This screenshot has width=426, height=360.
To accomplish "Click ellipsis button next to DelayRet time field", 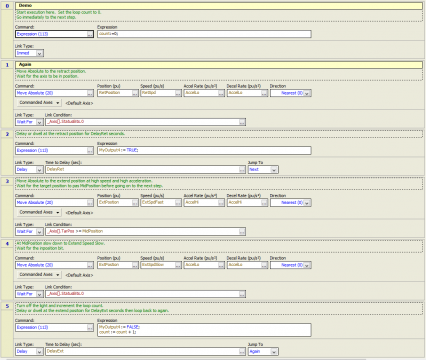I will pyautogui.click(x=242, y=170).
